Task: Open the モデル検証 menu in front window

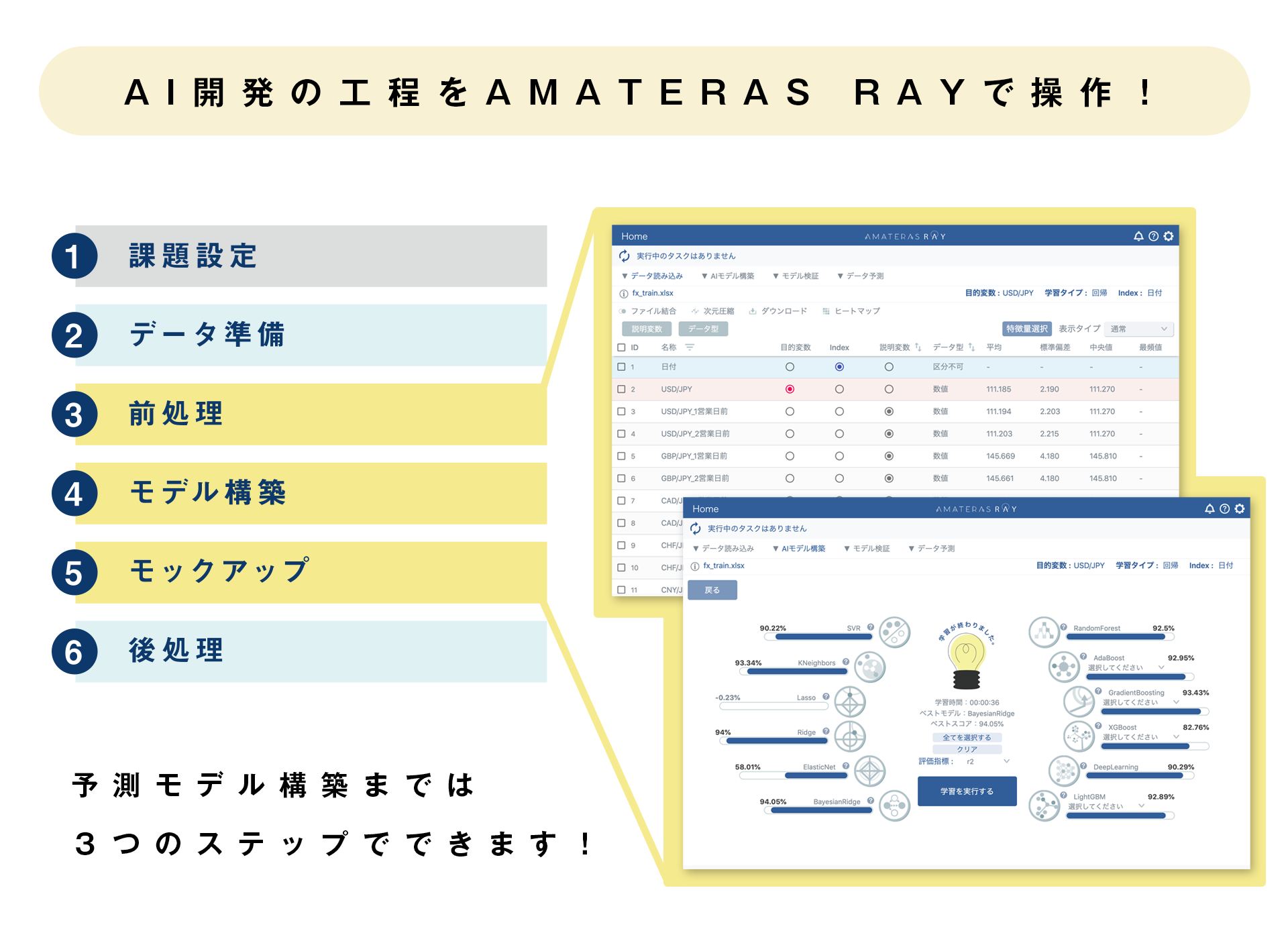Action: point(867,549)
